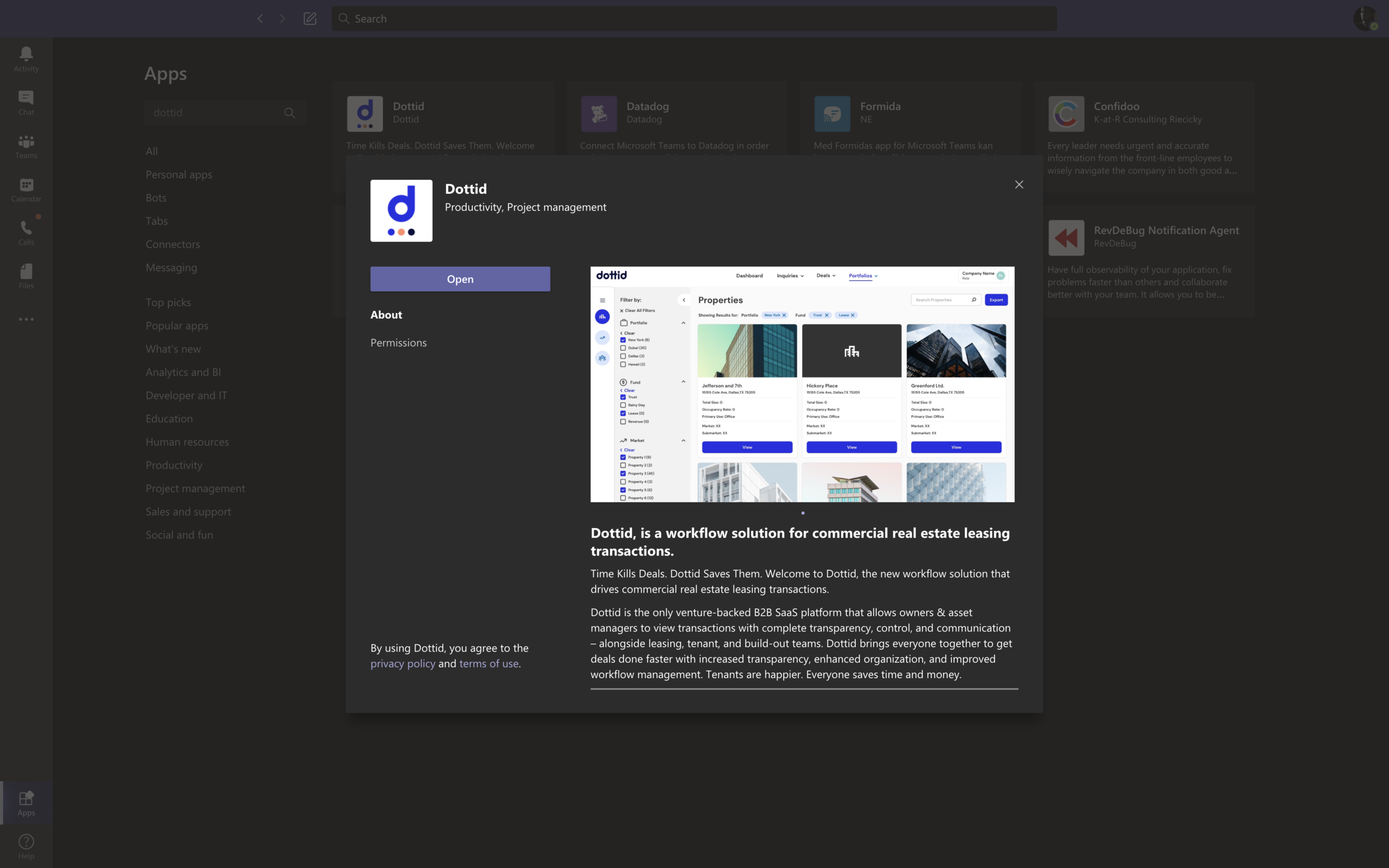Go to Teams in the sidebar

point(26,146)
